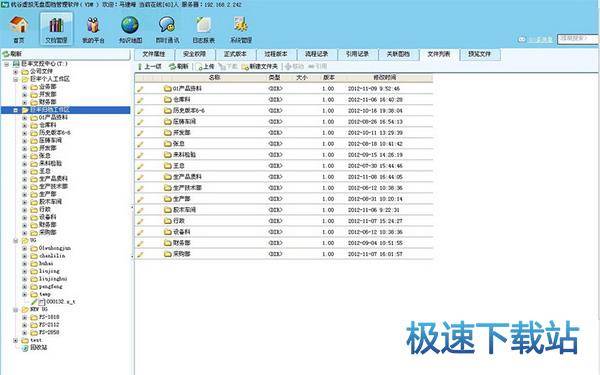Image resolution: width=600 pixels, height=375 pixels.
Task: Open the 过程版本 tab
Action: [276, 54]
